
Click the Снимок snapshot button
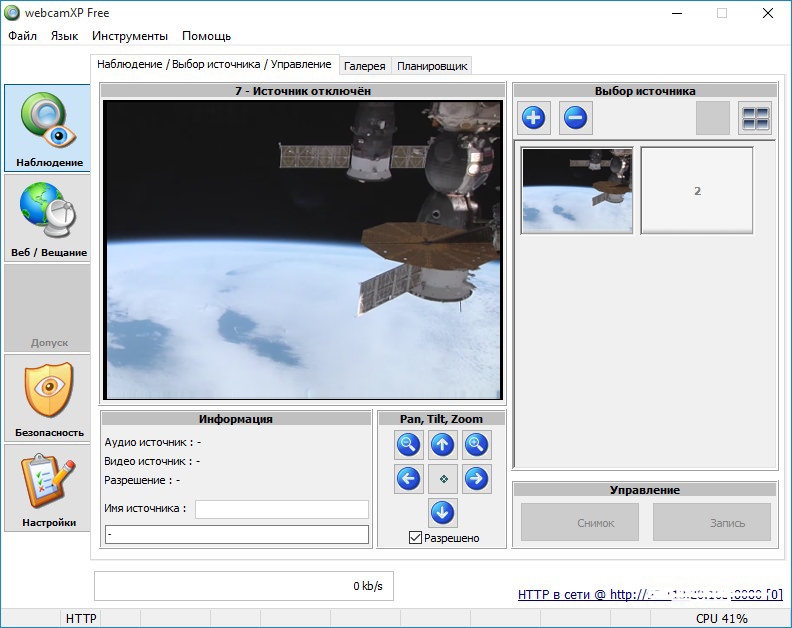tap(580, 522)
